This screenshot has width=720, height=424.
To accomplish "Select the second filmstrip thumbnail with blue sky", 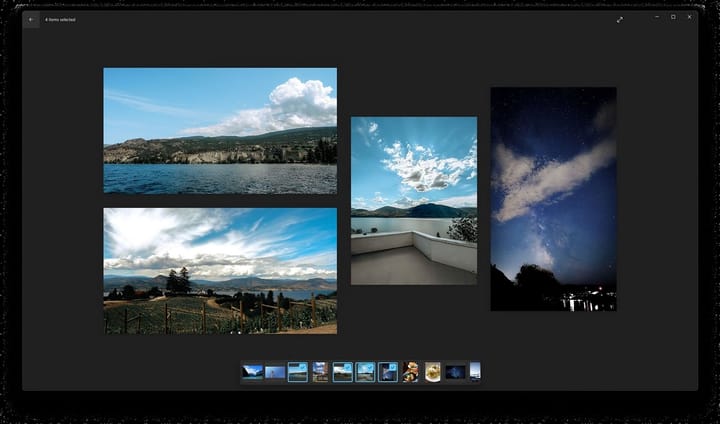I will 275,372.
